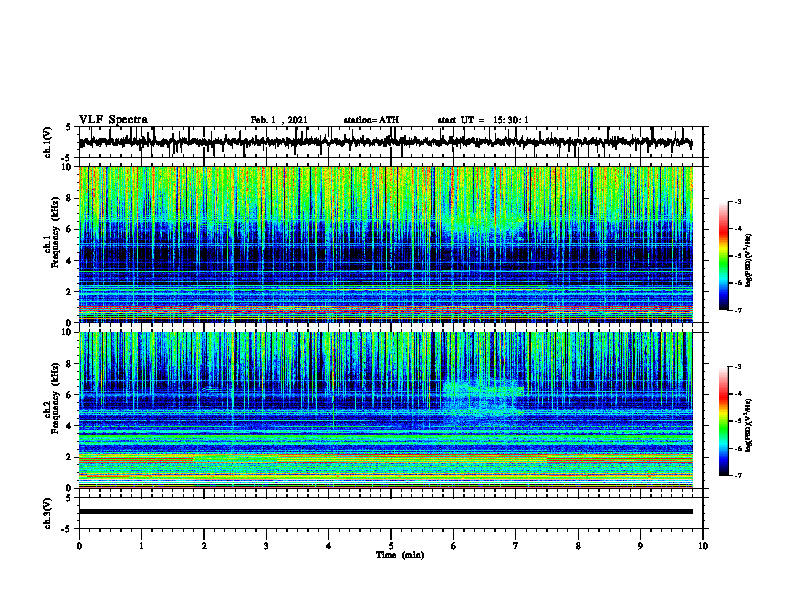Select the ch.1 color bar log(PSD) unit label

click(749, 261)
